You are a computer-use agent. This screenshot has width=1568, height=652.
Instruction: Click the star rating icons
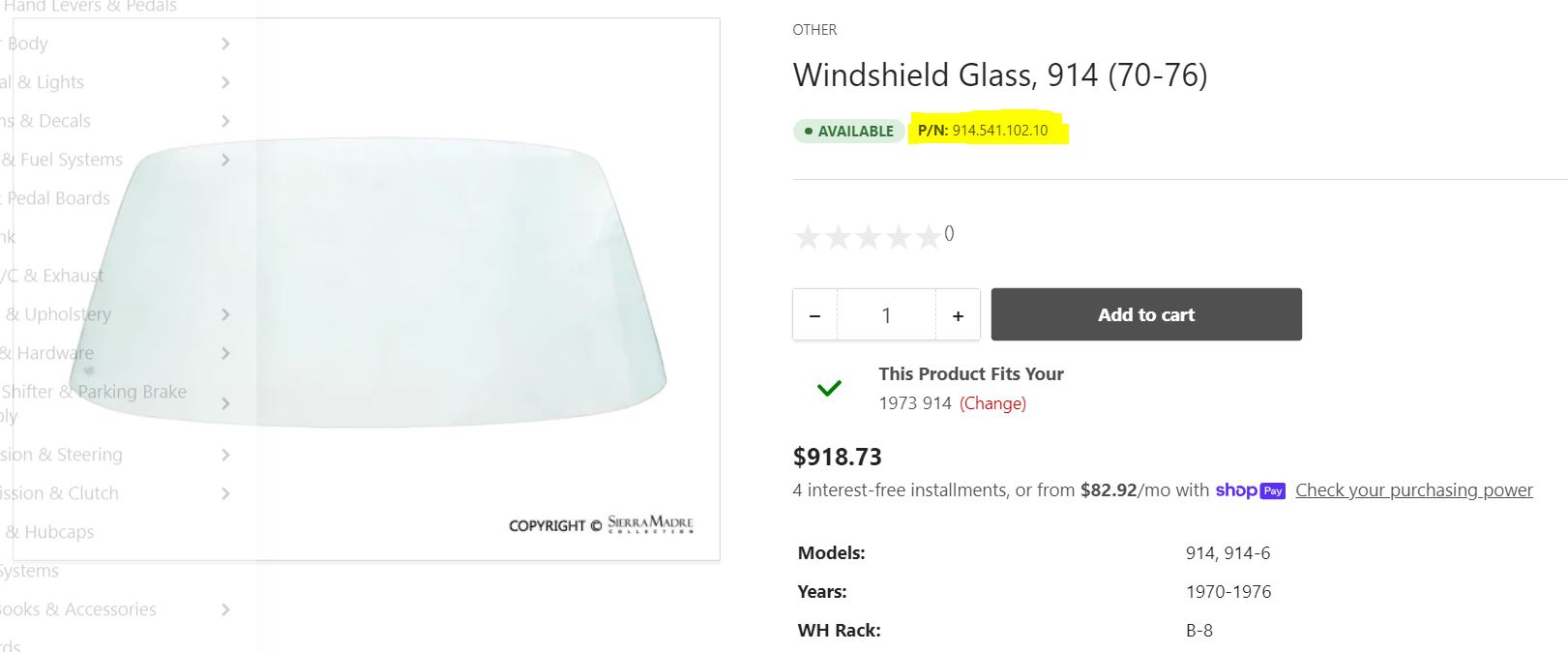click(867, 236)
